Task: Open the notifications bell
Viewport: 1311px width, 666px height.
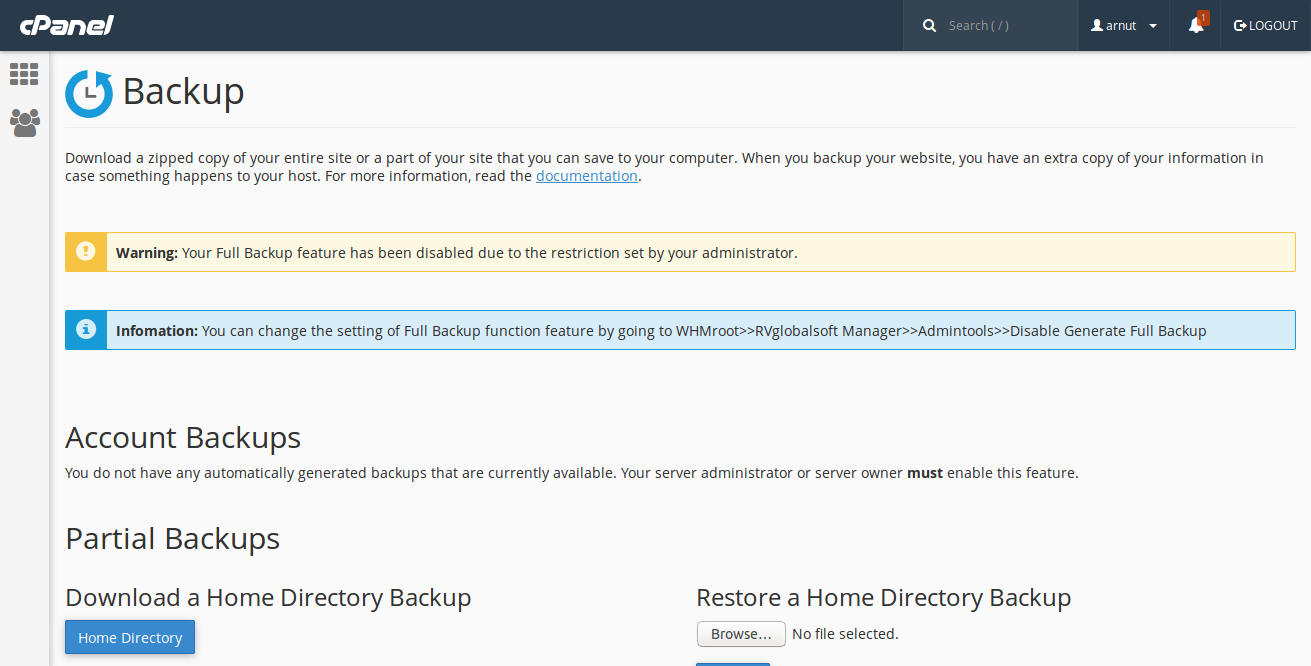Action: 1194,27
